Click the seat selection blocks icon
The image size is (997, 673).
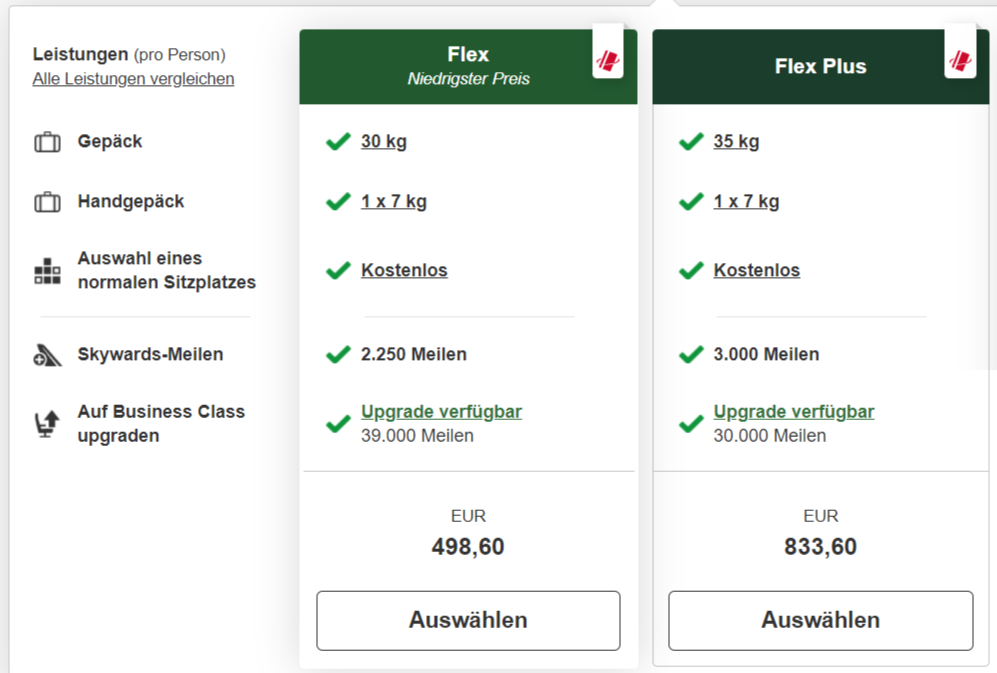(47, 271)
